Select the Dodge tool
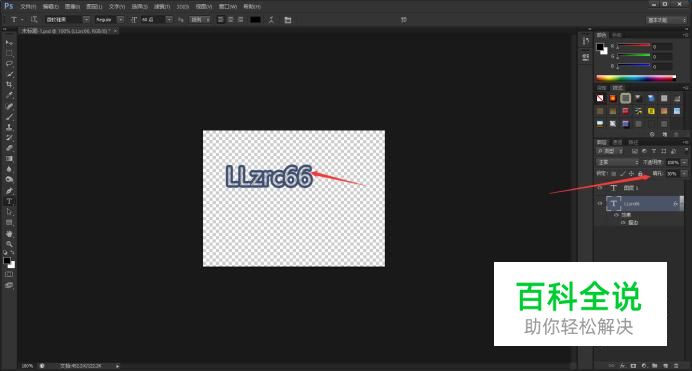This screenshot has width=692, height=371. tap(9, 180)
